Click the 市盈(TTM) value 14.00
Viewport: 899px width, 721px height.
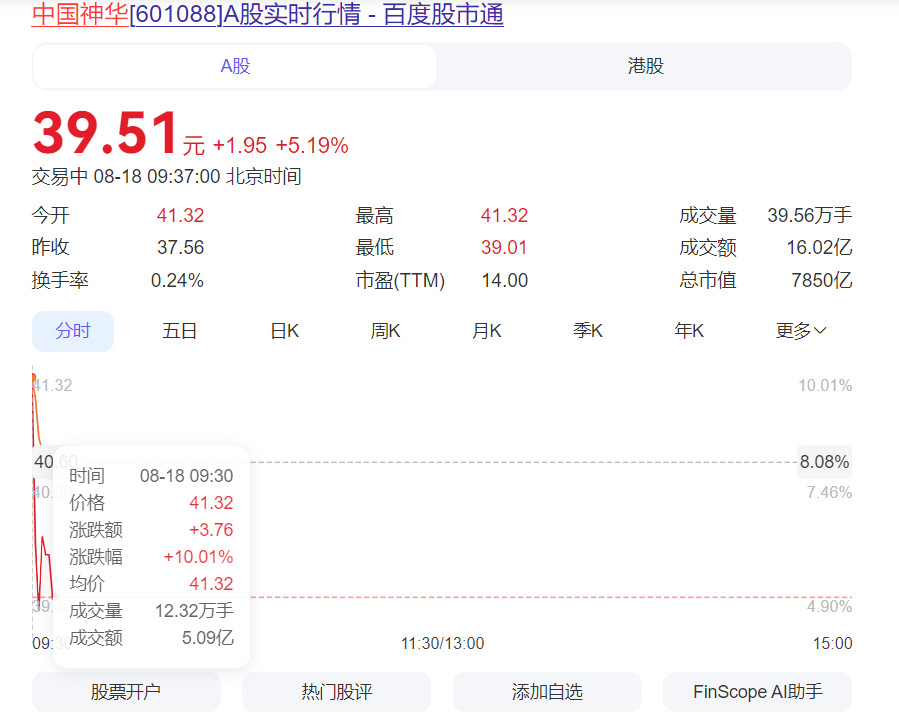tap(505, 281)
